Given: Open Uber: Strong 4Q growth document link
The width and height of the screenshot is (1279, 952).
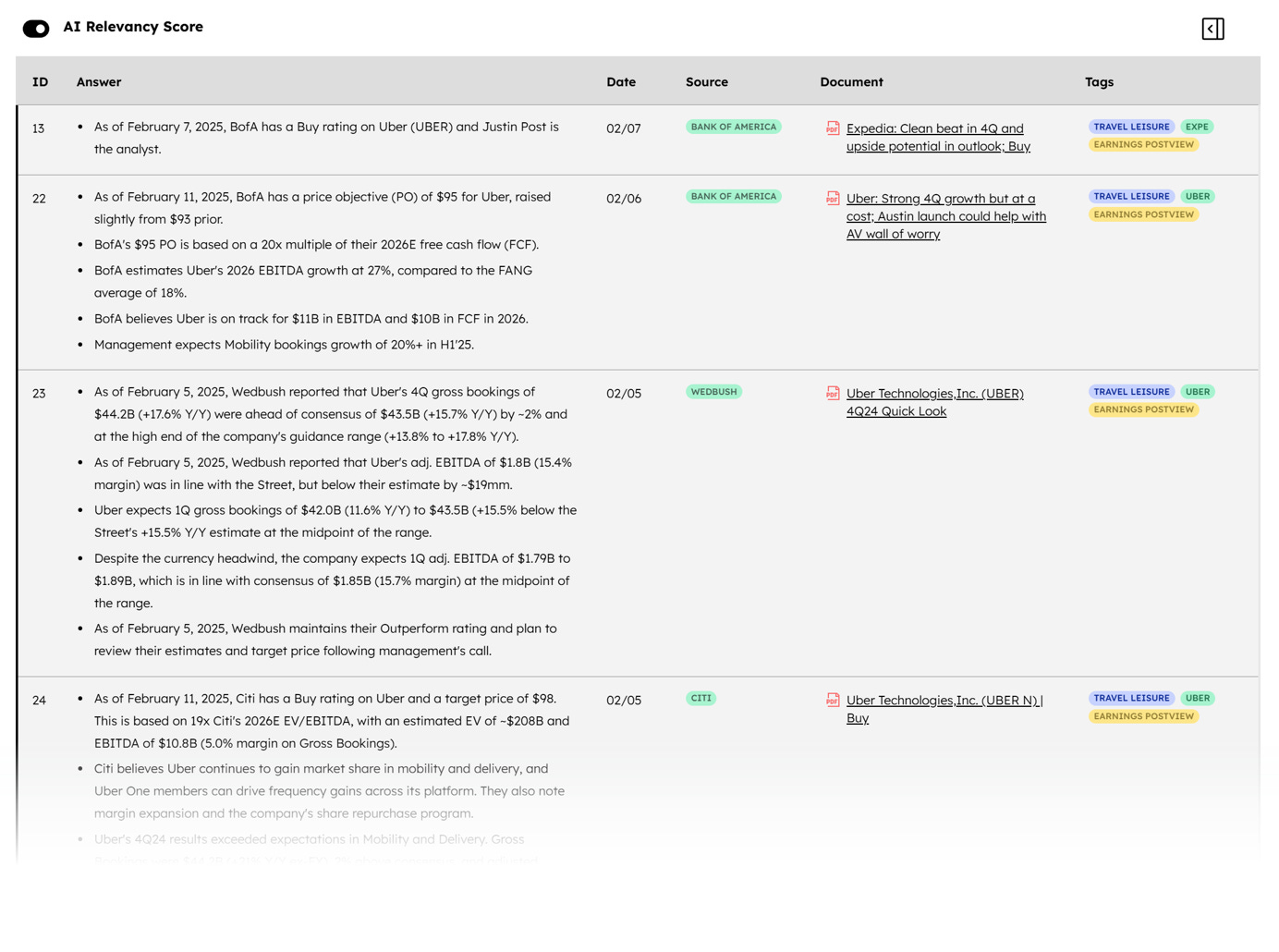Looking at the screenshot, I should pos(946,215).
